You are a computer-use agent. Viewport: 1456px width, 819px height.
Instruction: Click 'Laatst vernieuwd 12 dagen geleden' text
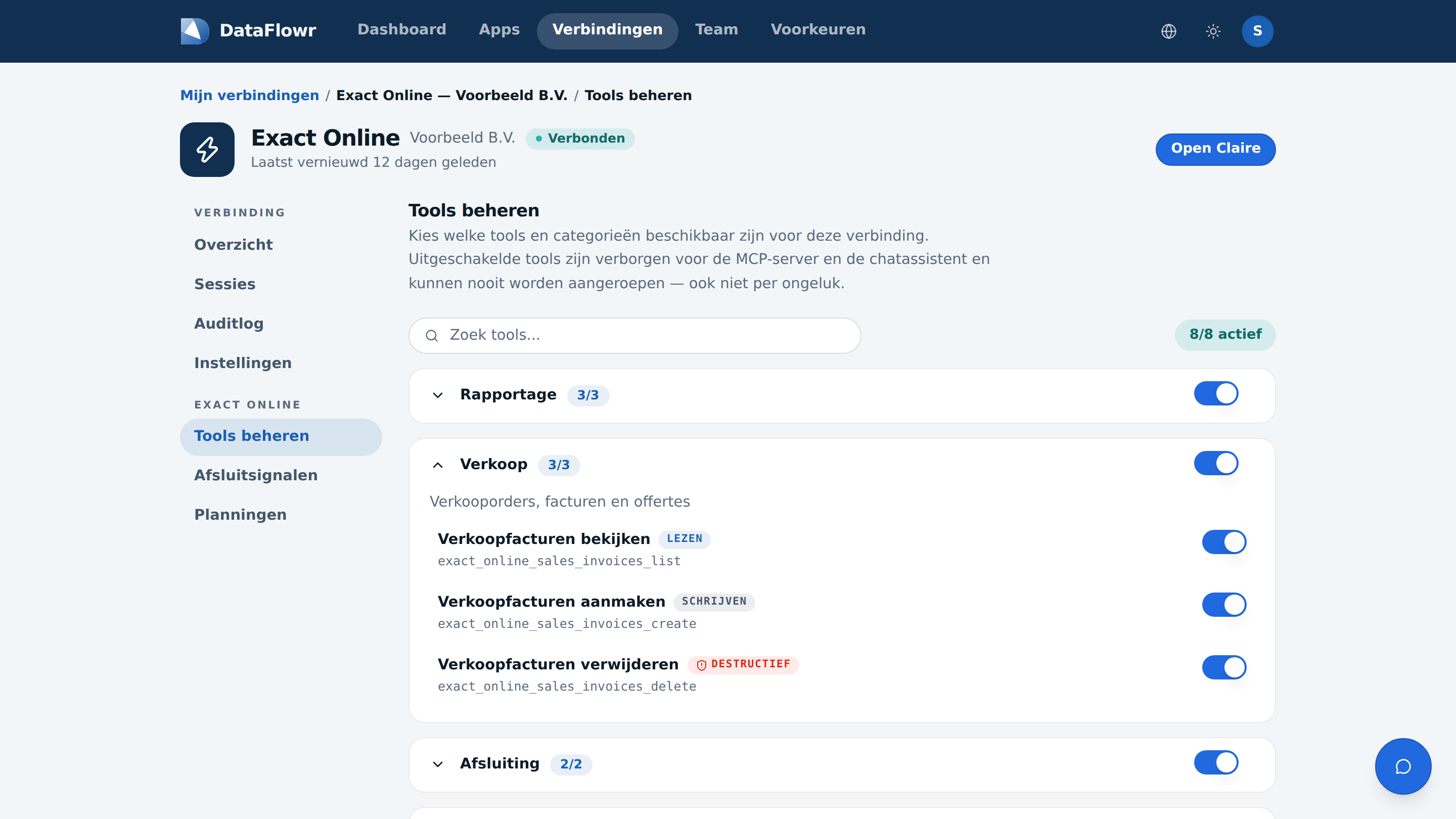point(373,163)
